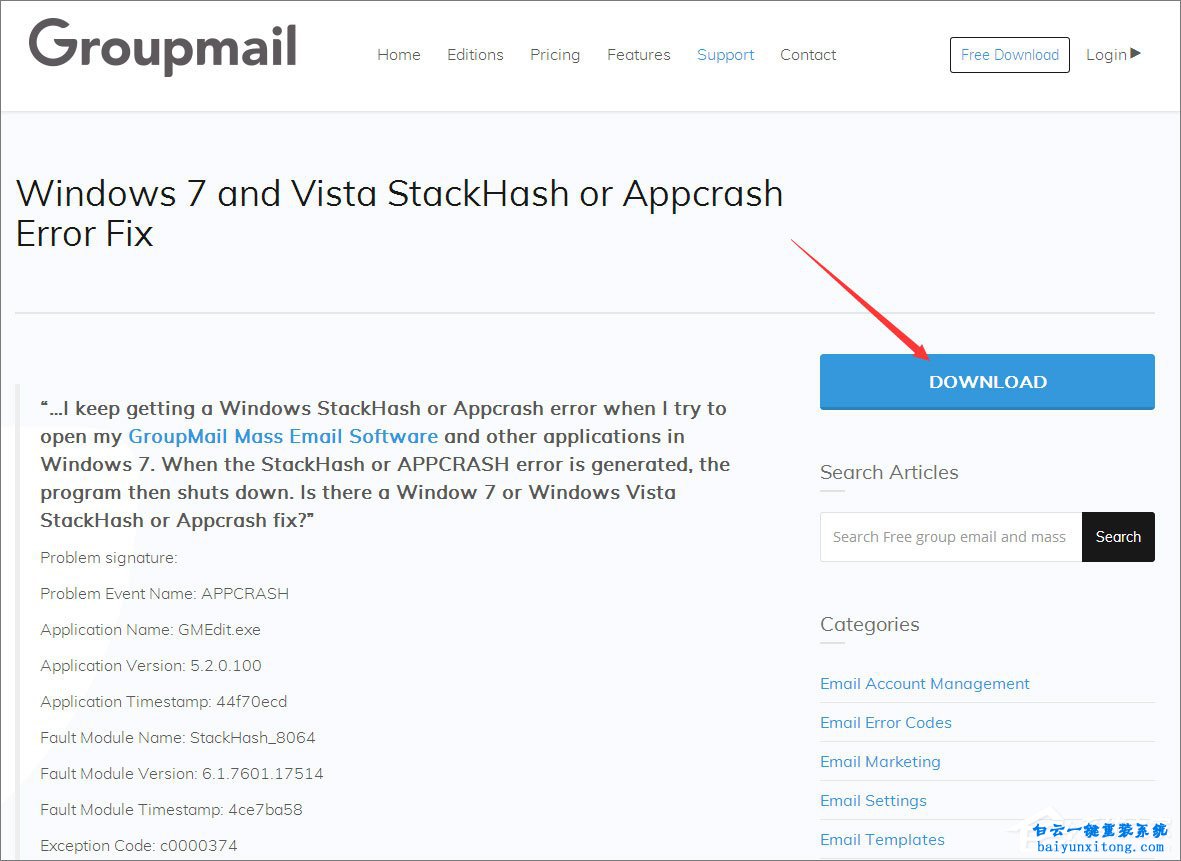
Task: Navigate to the Features page
Action: 638,55
